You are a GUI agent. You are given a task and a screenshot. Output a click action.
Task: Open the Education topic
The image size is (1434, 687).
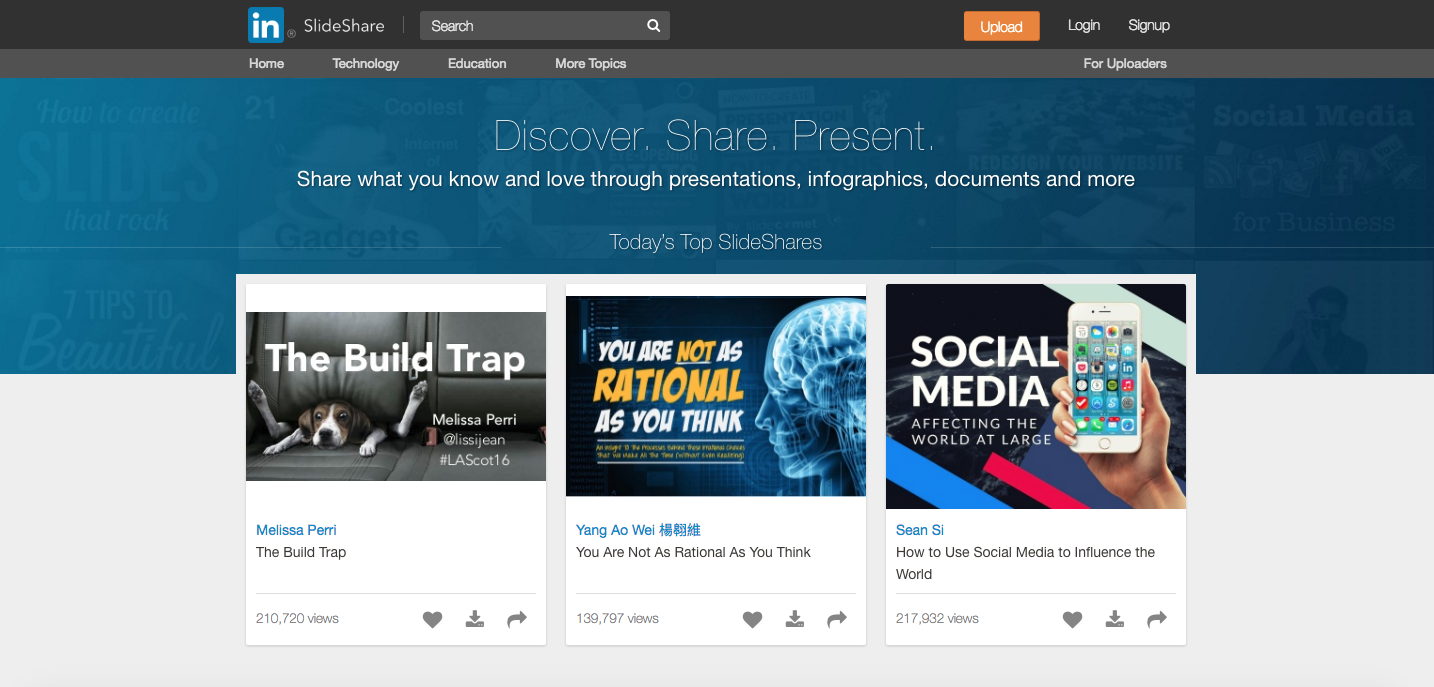[x=477, y=63]
